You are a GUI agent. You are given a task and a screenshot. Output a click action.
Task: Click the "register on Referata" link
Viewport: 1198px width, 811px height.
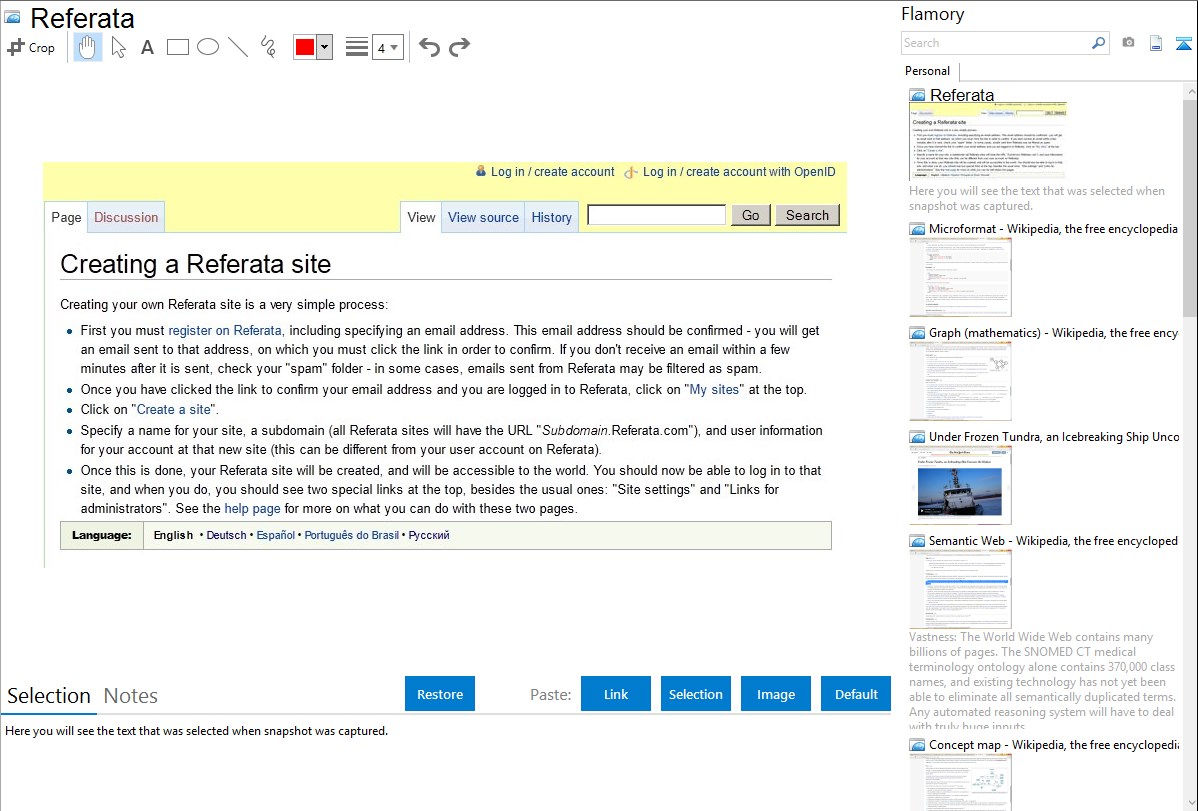pyautogui.click(x=225, y=331)
